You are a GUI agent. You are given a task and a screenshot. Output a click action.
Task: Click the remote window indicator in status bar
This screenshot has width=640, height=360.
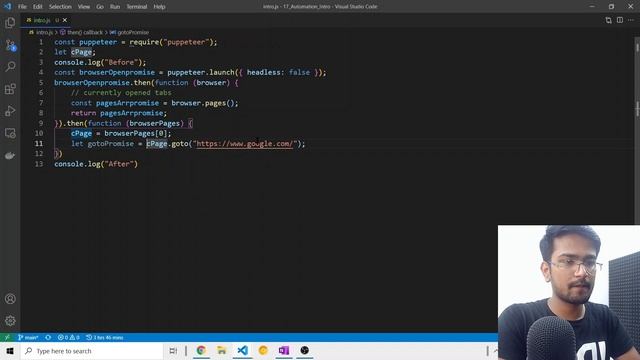pos(7,338)
